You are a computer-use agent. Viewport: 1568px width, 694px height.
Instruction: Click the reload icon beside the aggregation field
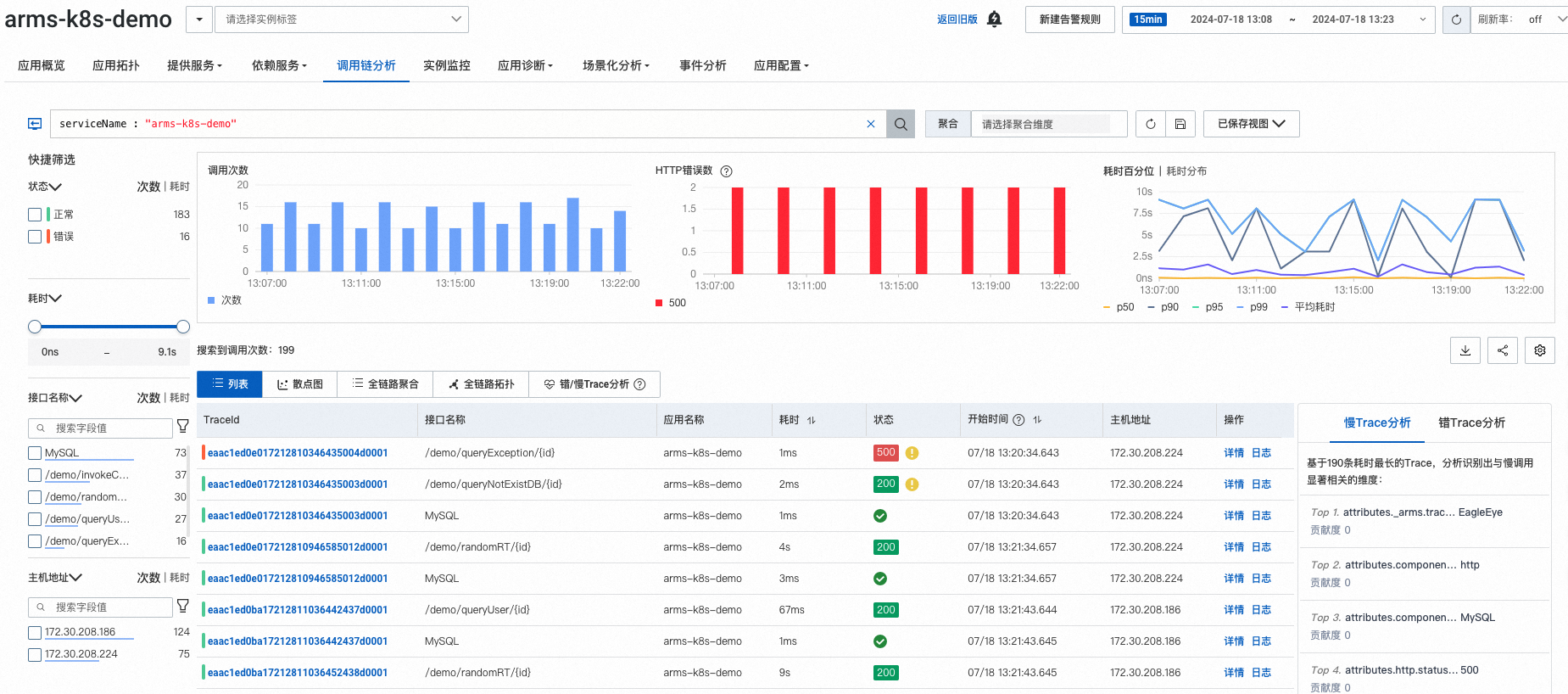click(1151, 124)
